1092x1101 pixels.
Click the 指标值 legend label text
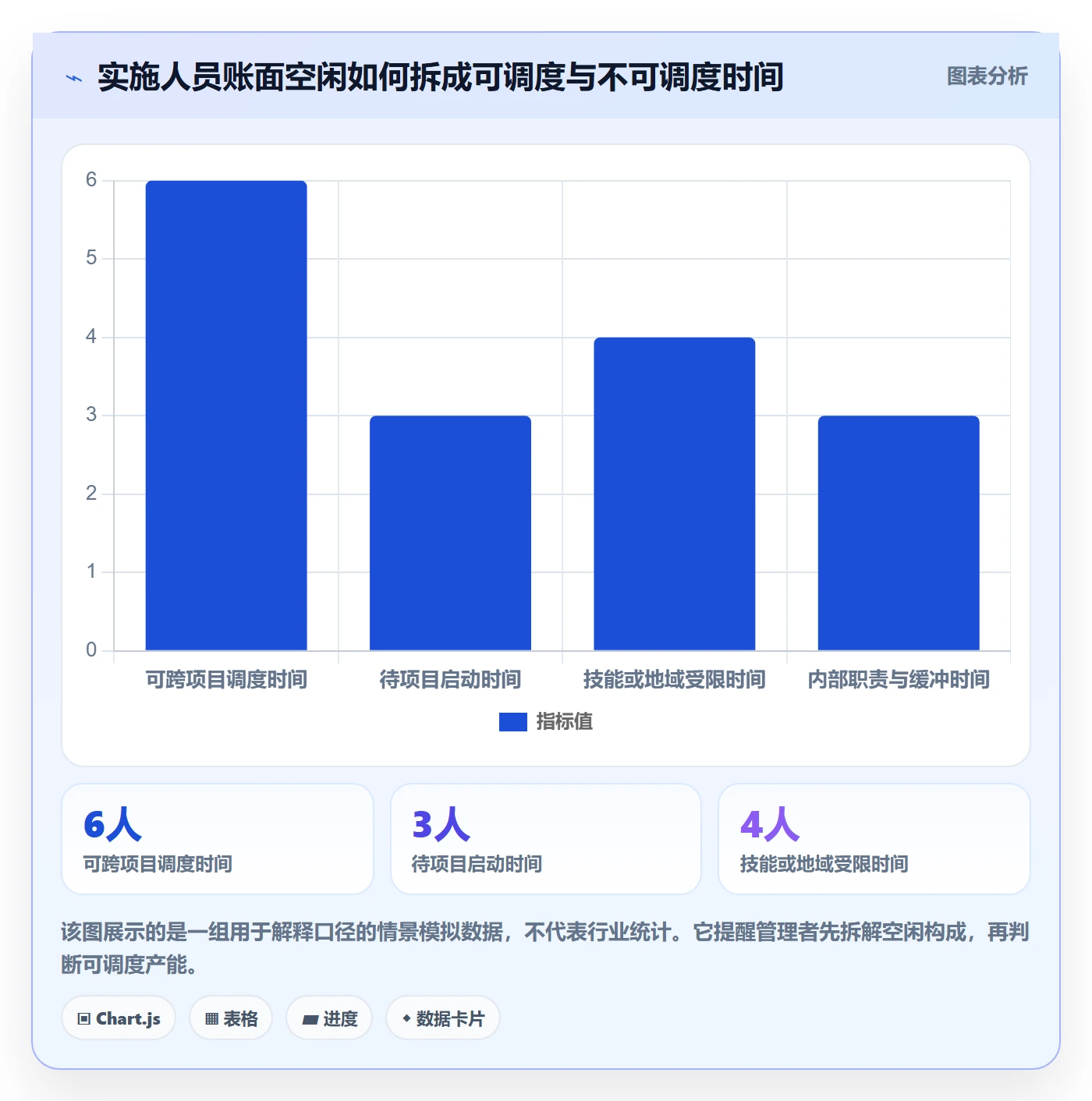565,722
